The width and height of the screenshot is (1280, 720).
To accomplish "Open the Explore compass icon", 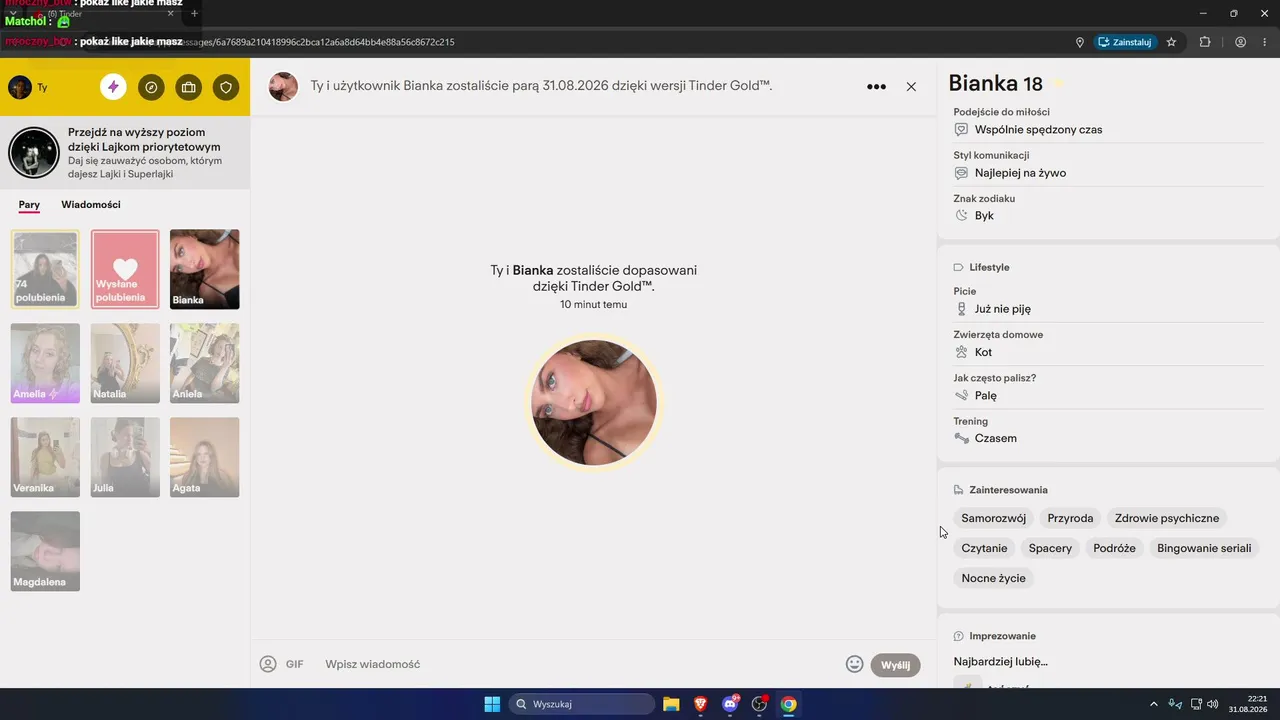I will [x=151, y=87].
